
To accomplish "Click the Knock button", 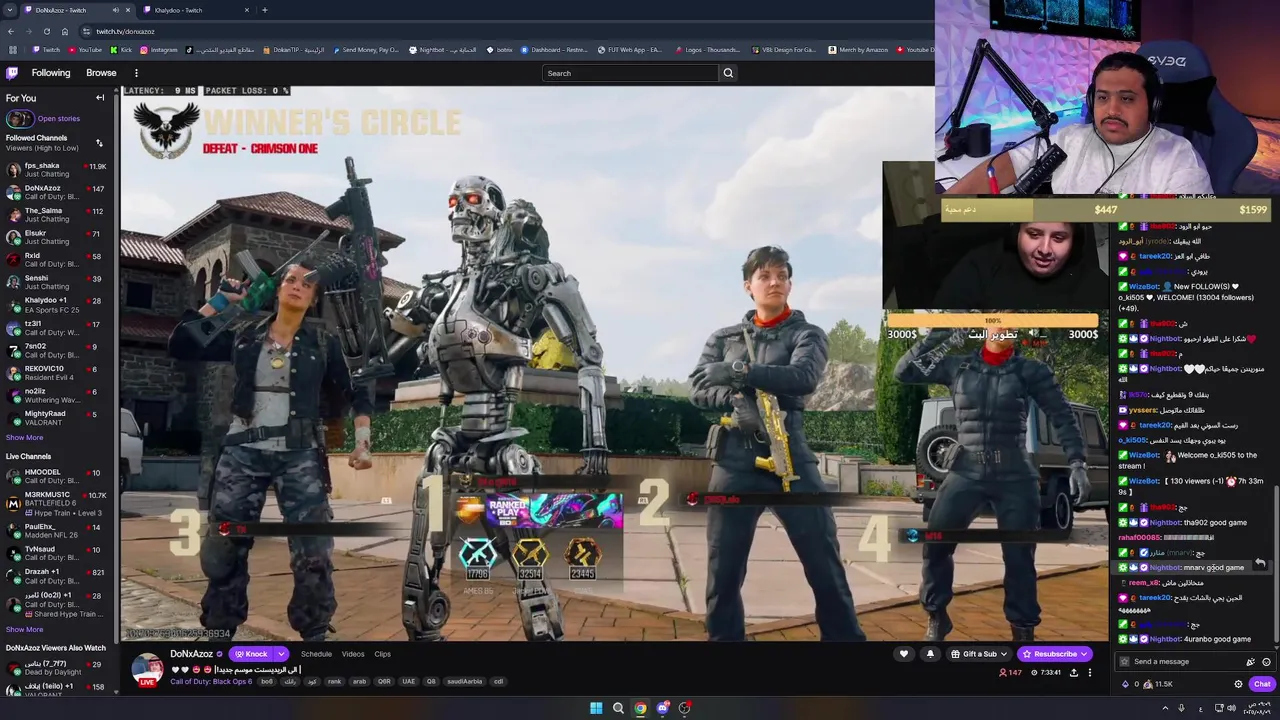I will [x=251, y=654].
